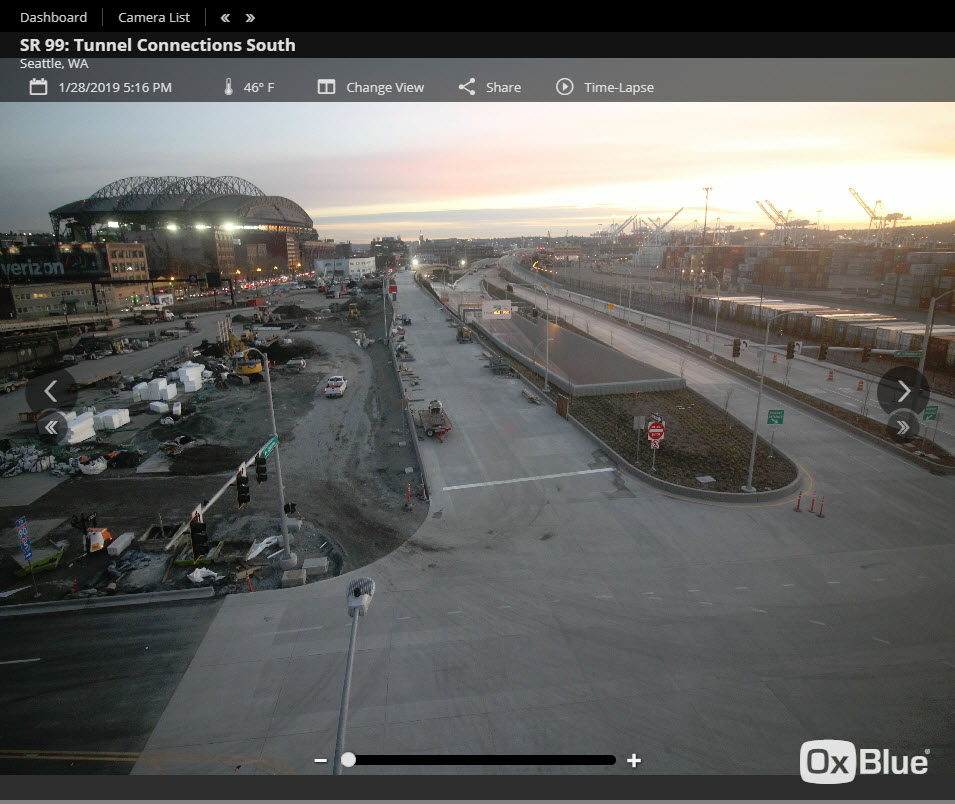Click the calendar icon beside the date
Screen dimensions: 955x804
click(x=38, y=87)
